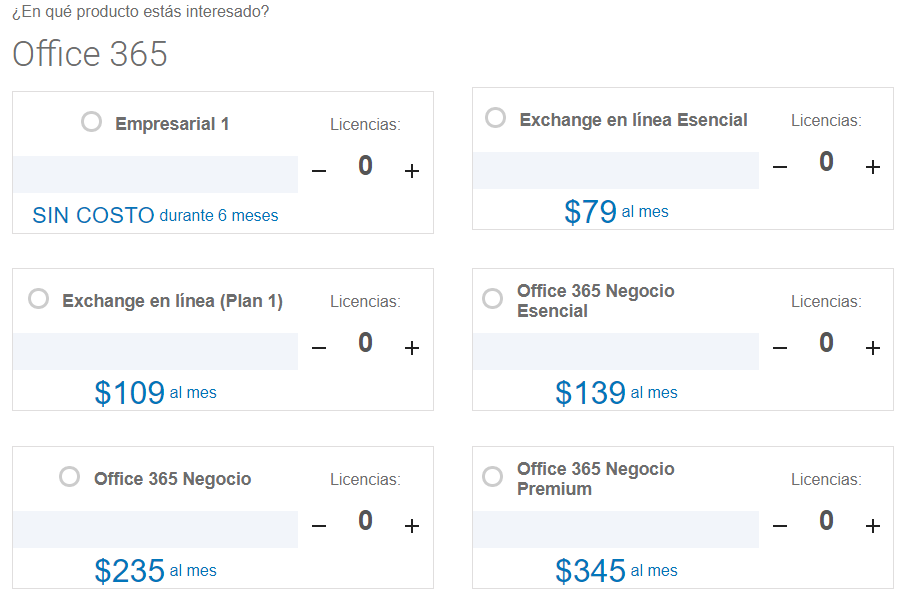Screen dimensions: 922x612
Task: Increase Empresarial 1 license count with plus
Action: tap(412, 171)
